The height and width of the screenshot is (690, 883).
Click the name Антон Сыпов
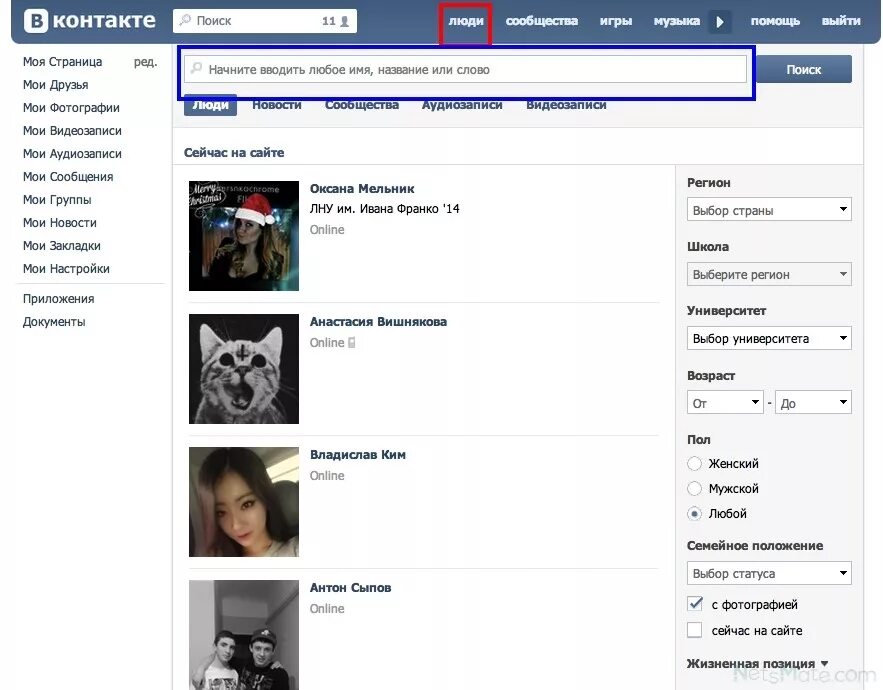350,587
